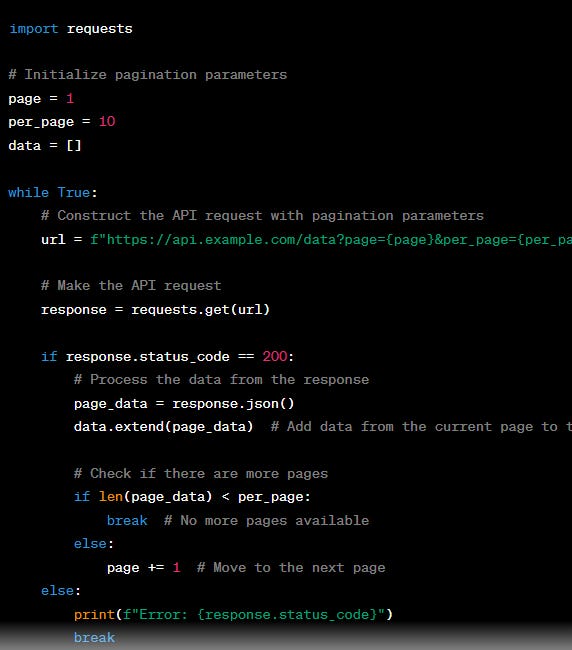Click the final 'break' at the bottom

[x=94, y=638]
